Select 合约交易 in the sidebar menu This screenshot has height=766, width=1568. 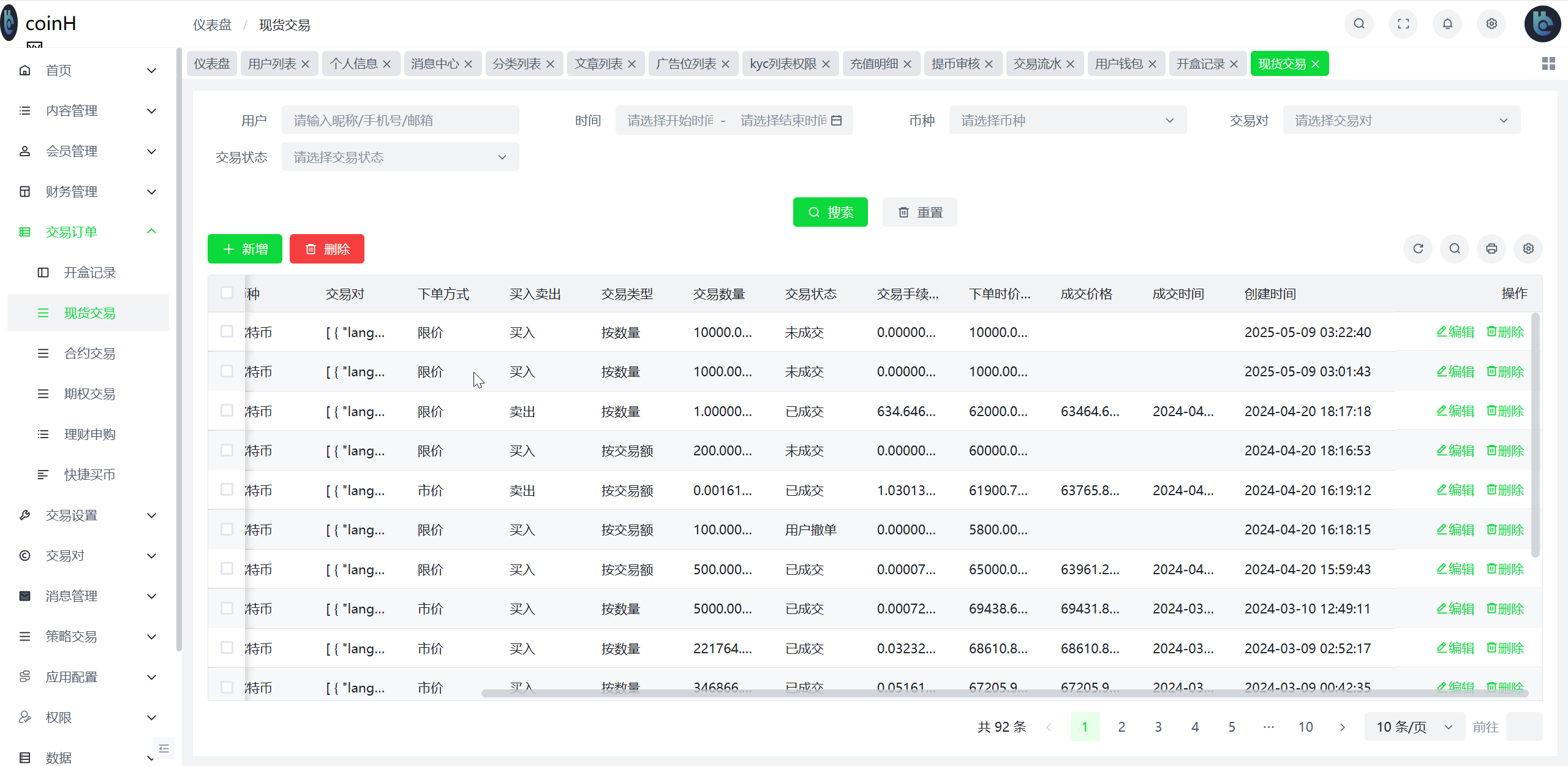(x=89, y=353)
